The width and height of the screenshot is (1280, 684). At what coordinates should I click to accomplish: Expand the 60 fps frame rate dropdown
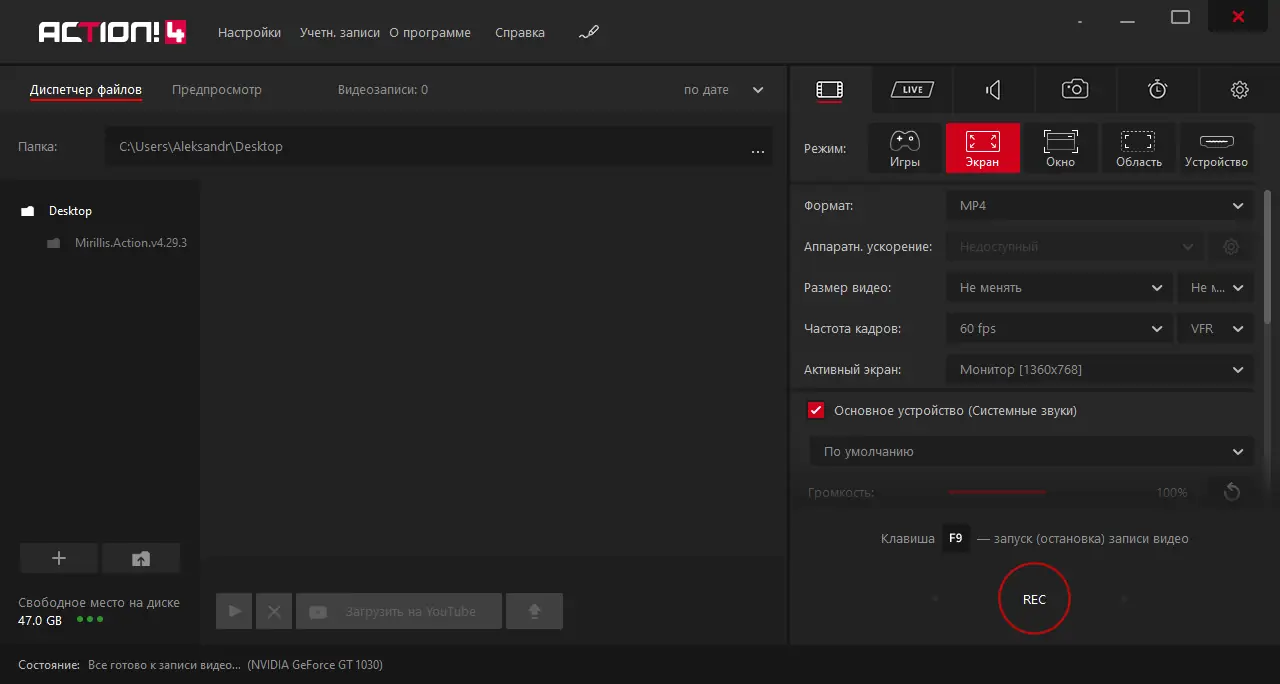click(1059, 328)
